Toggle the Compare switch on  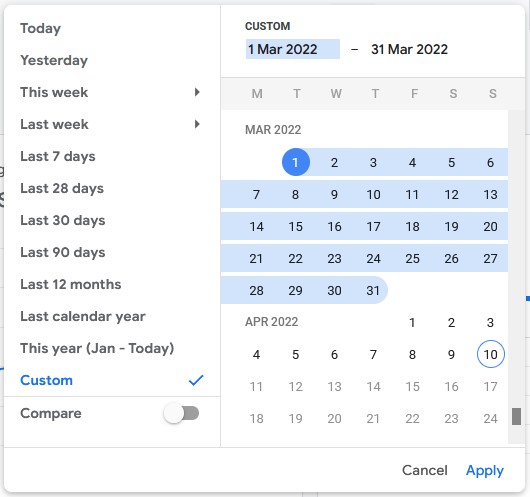coord(181,413)
